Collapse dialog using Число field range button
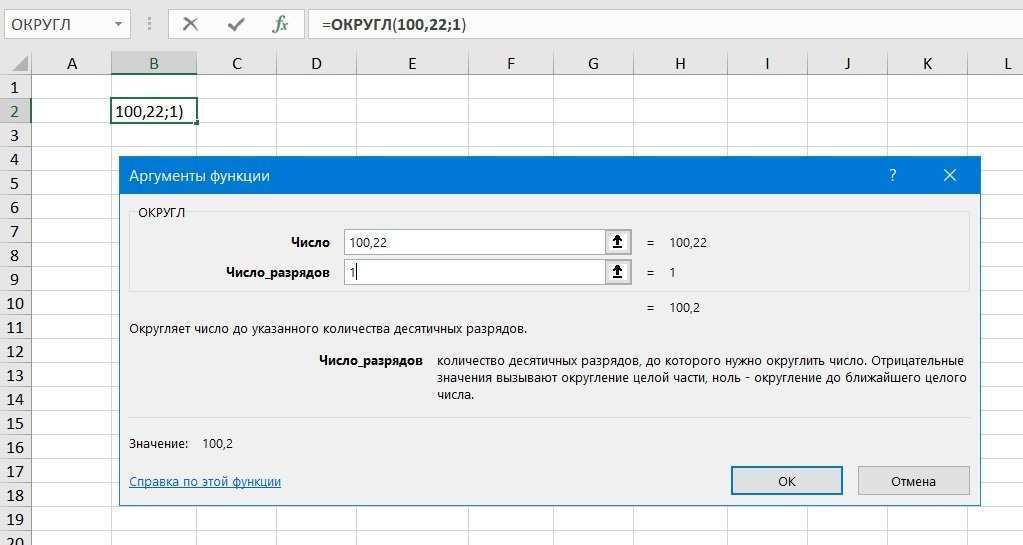 [617, 242]
